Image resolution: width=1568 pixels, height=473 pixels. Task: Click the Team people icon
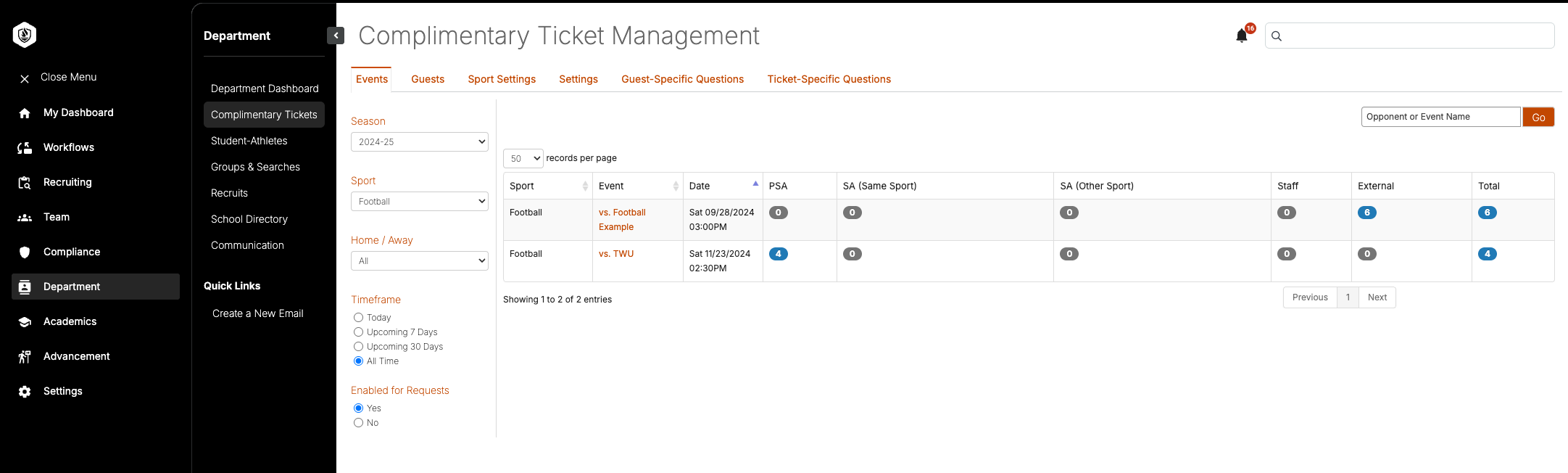[25, 218]
